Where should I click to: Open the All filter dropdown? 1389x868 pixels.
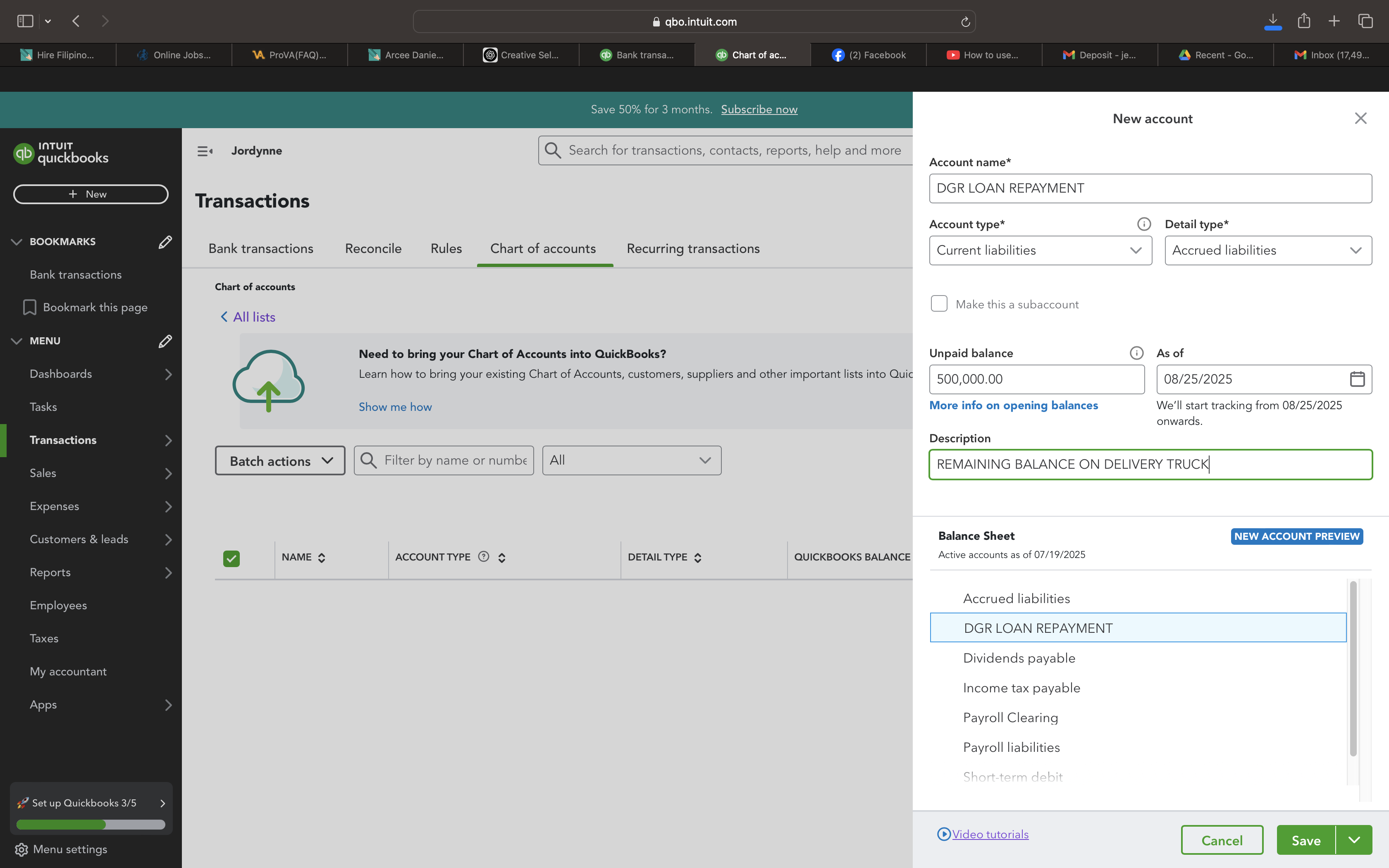coord(631,460)
